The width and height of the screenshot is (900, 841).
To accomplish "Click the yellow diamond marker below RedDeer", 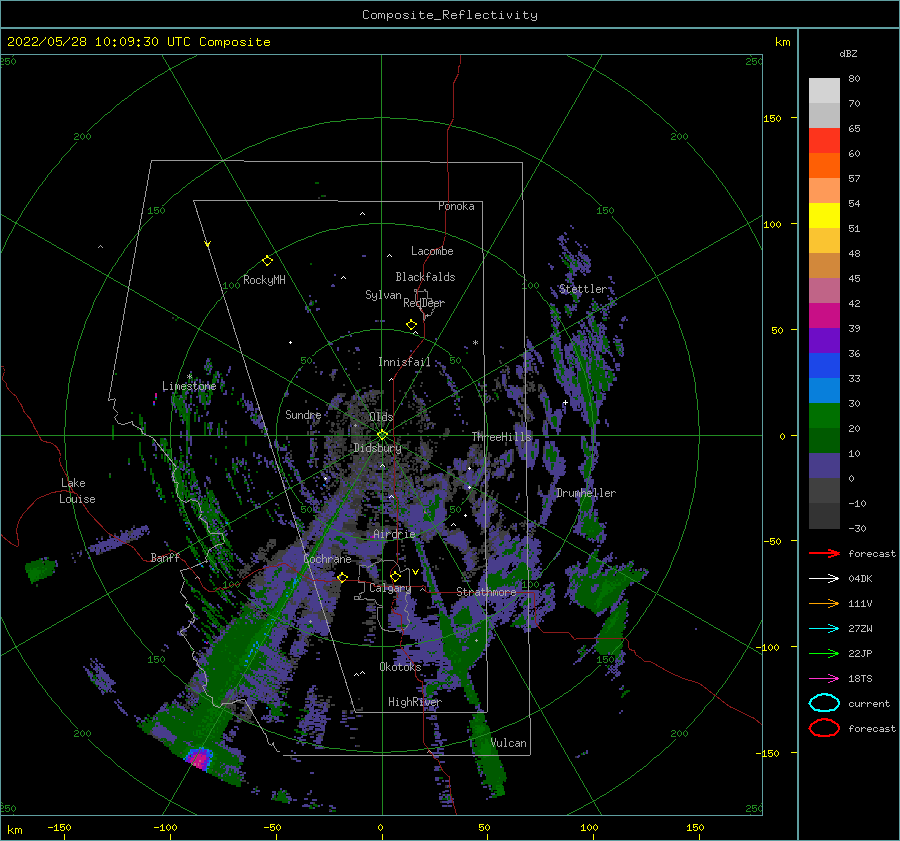I will (x=411, y=325).
